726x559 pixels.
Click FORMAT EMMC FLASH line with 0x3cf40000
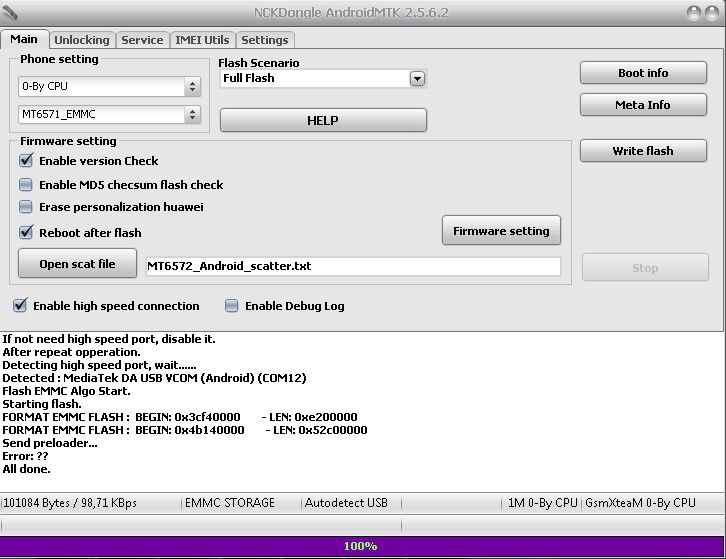(x=180, y=417)
